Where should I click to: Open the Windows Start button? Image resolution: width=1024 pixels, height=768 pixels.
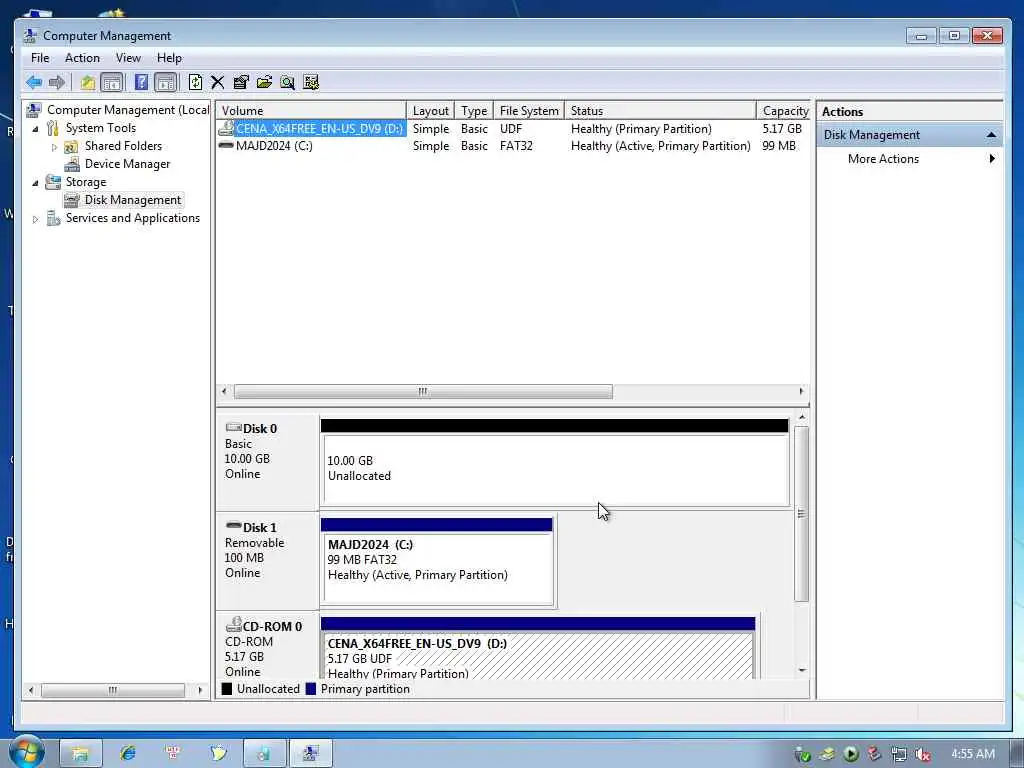click(27, 753)
